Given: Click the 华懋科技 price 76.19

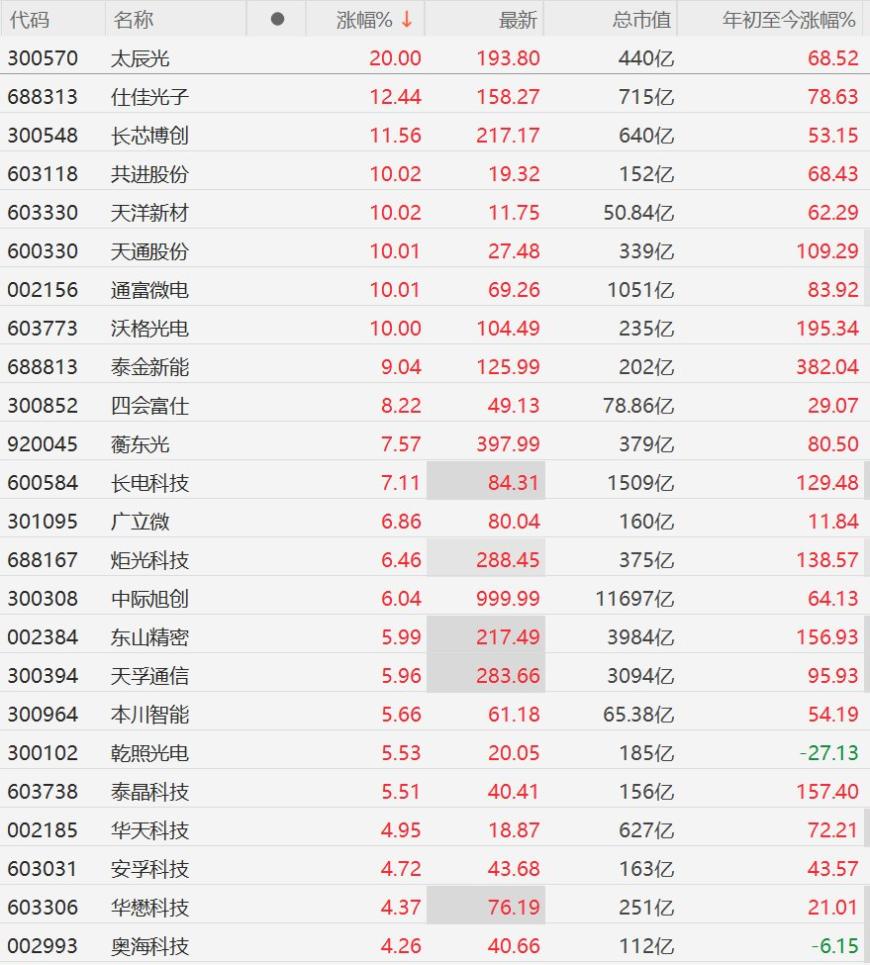Looking at the screenshot, I should [513, 907].
